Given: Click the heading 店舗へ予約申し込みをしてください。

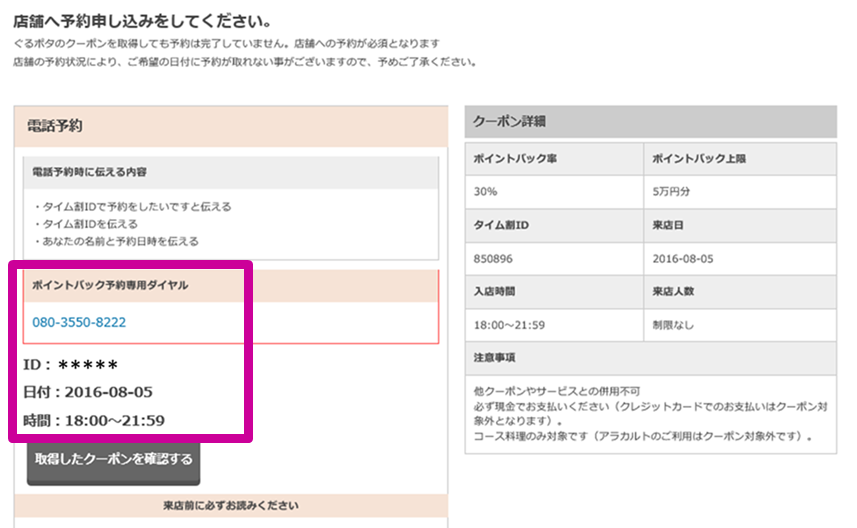Looking at the screenshot, I should click(142, 21).
